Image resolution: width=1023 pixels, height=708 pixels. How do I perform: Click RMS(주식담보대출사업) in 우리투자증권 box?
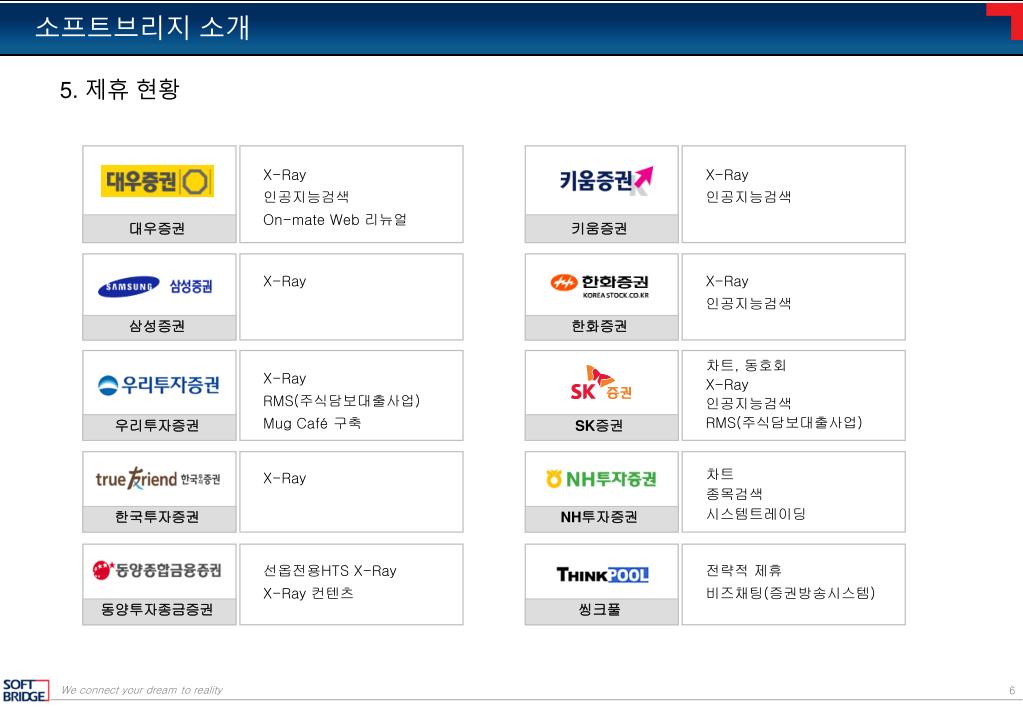(341, 401)
